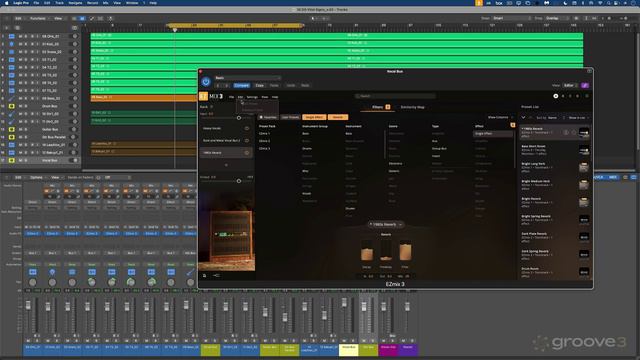The height and width of the screenshot is (360, 640).
Task: Click Paste in the plugin header
Action: (274, 85)
